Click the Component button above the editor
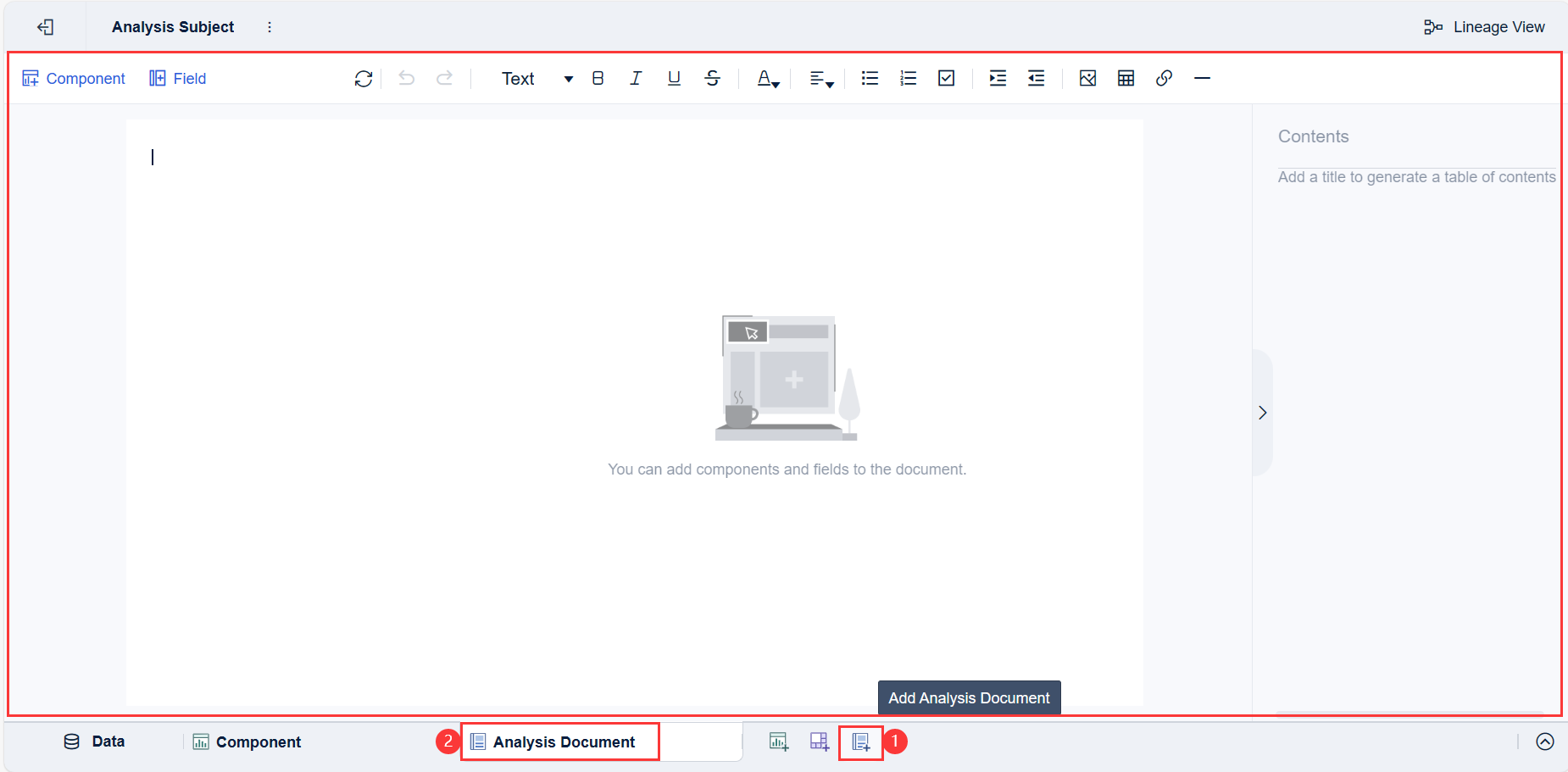Screen dimensions: 1568x772 point(74,78)
